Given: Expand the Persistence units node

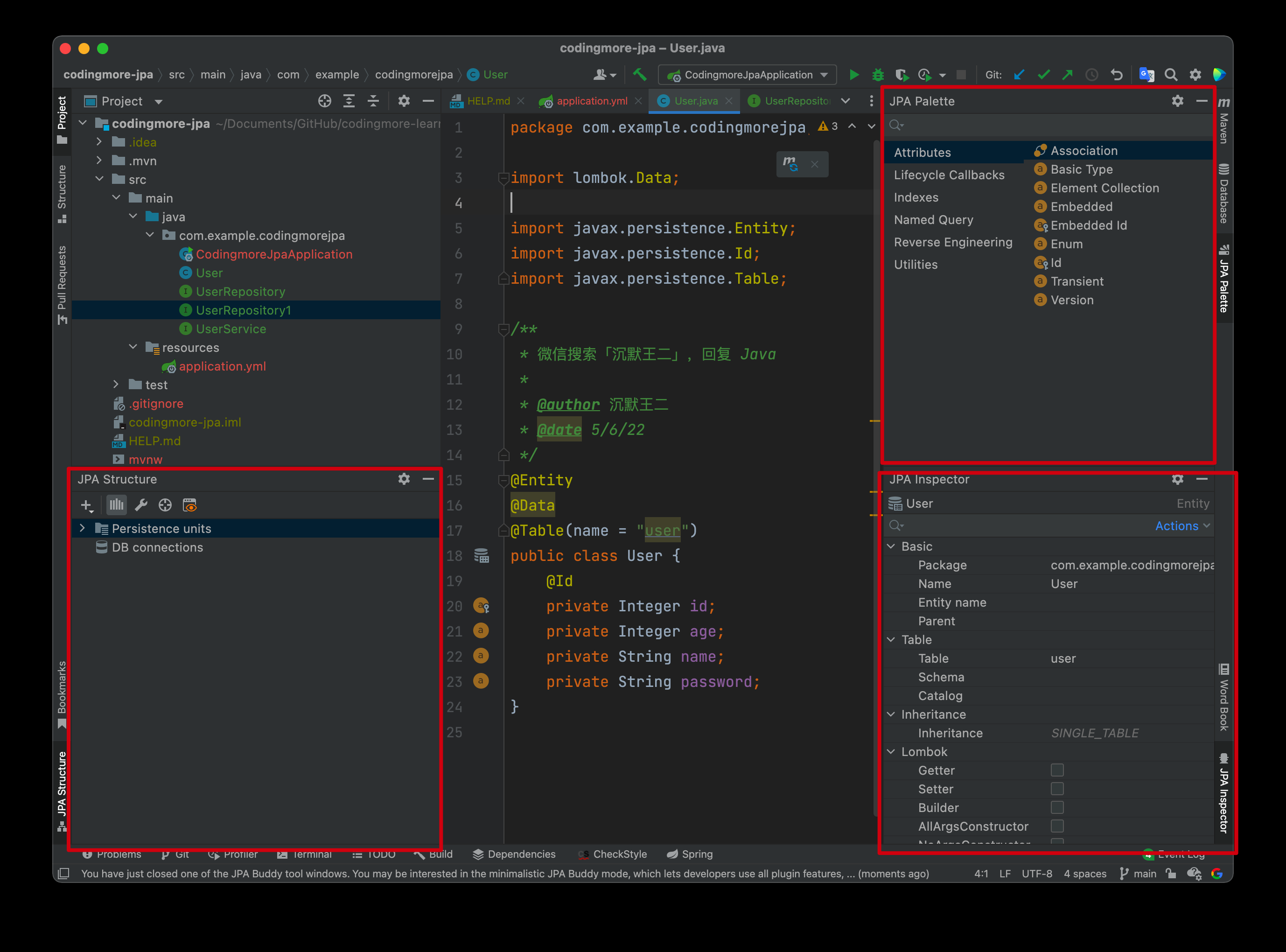Looking at the screenshot, I should coord(83,528).
